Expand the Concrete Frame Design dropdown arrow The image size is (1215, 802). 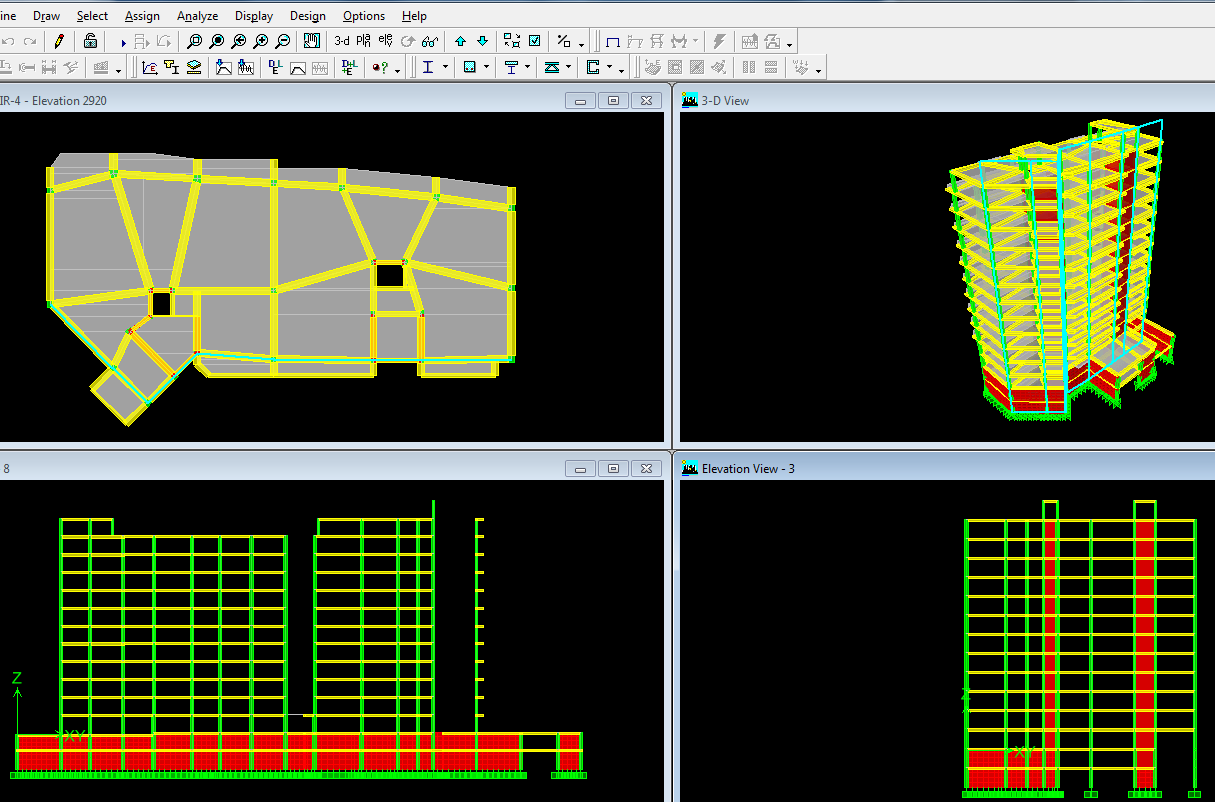(x=487, y=69)
